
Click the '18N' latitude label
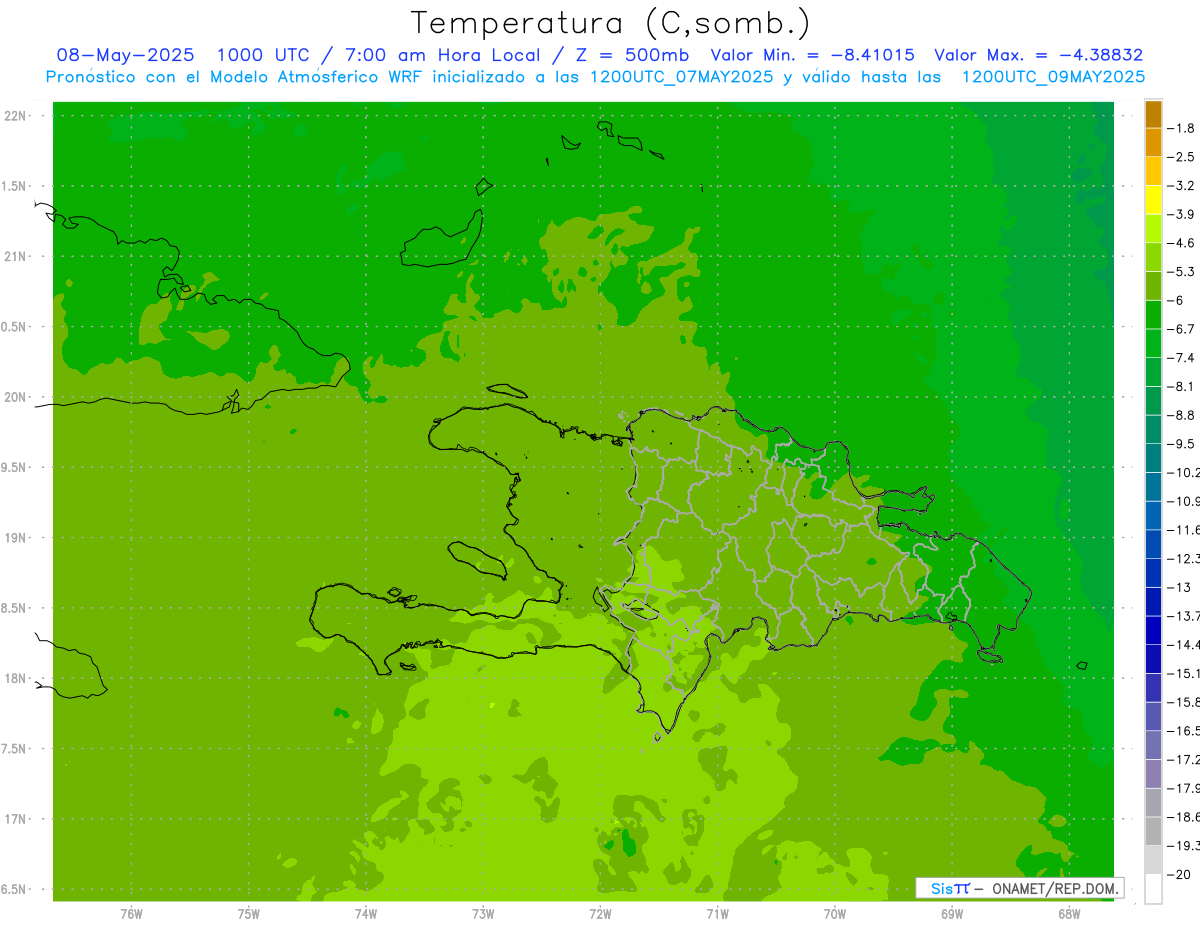(x=15, y=679)
